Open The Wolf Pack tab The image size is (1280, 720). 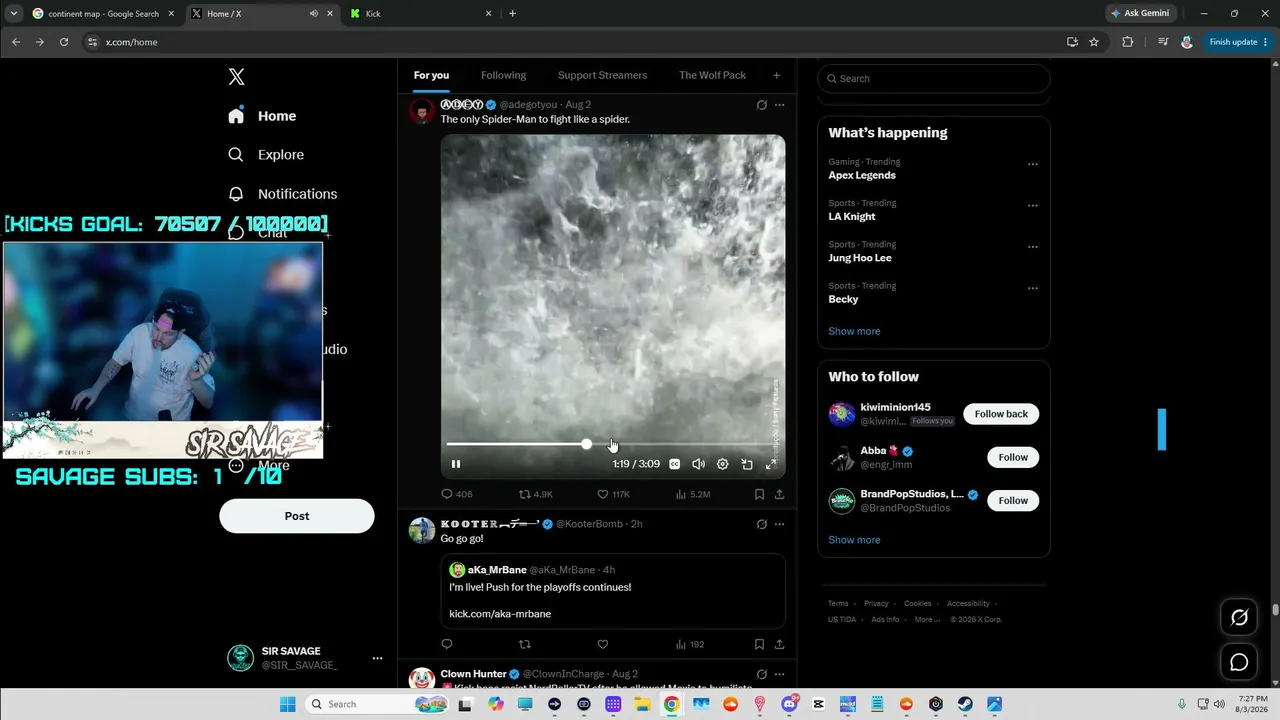pyautogui.click(x=712, y=75)
